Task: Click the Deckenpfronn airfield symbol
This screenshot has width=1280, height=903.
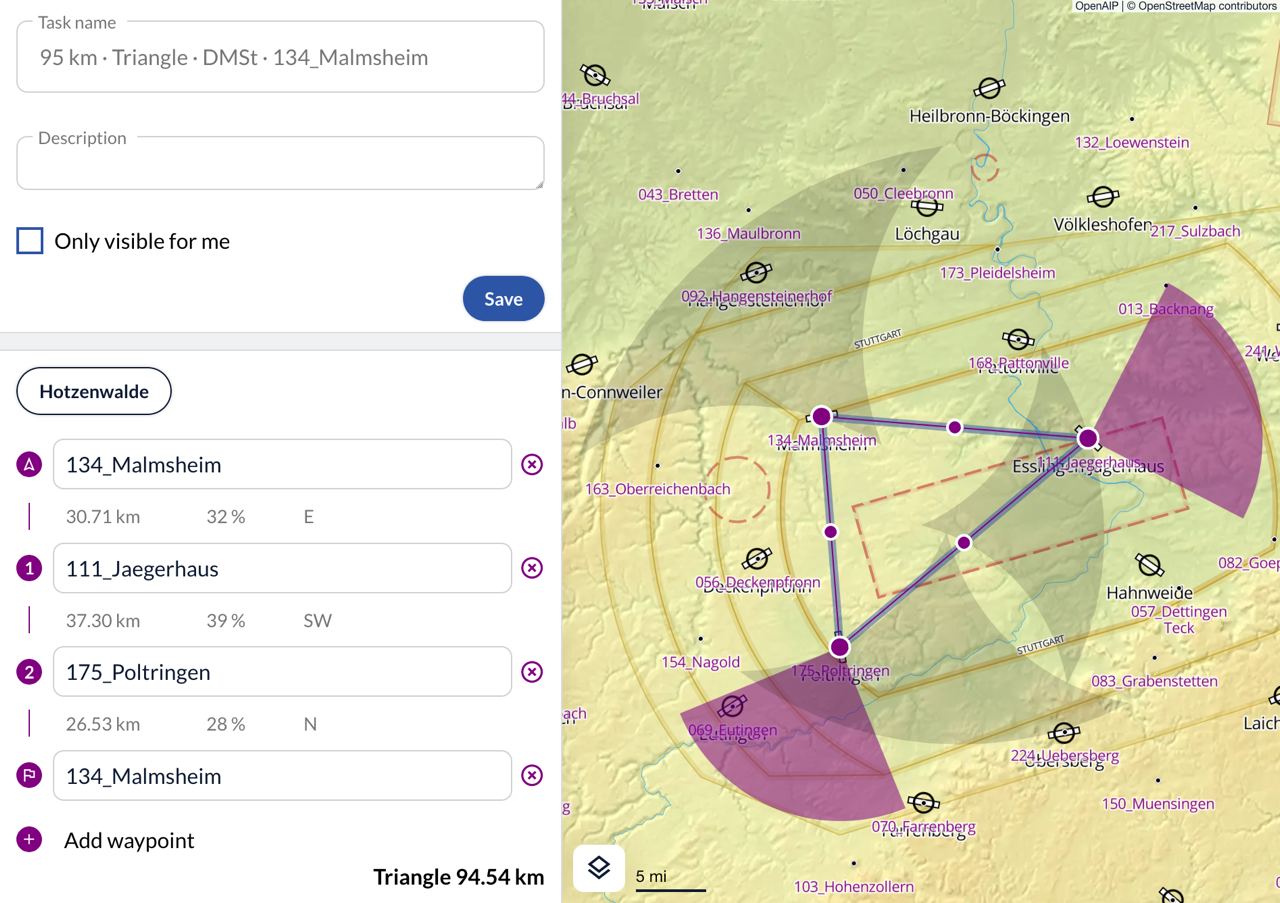Action: 758,559
